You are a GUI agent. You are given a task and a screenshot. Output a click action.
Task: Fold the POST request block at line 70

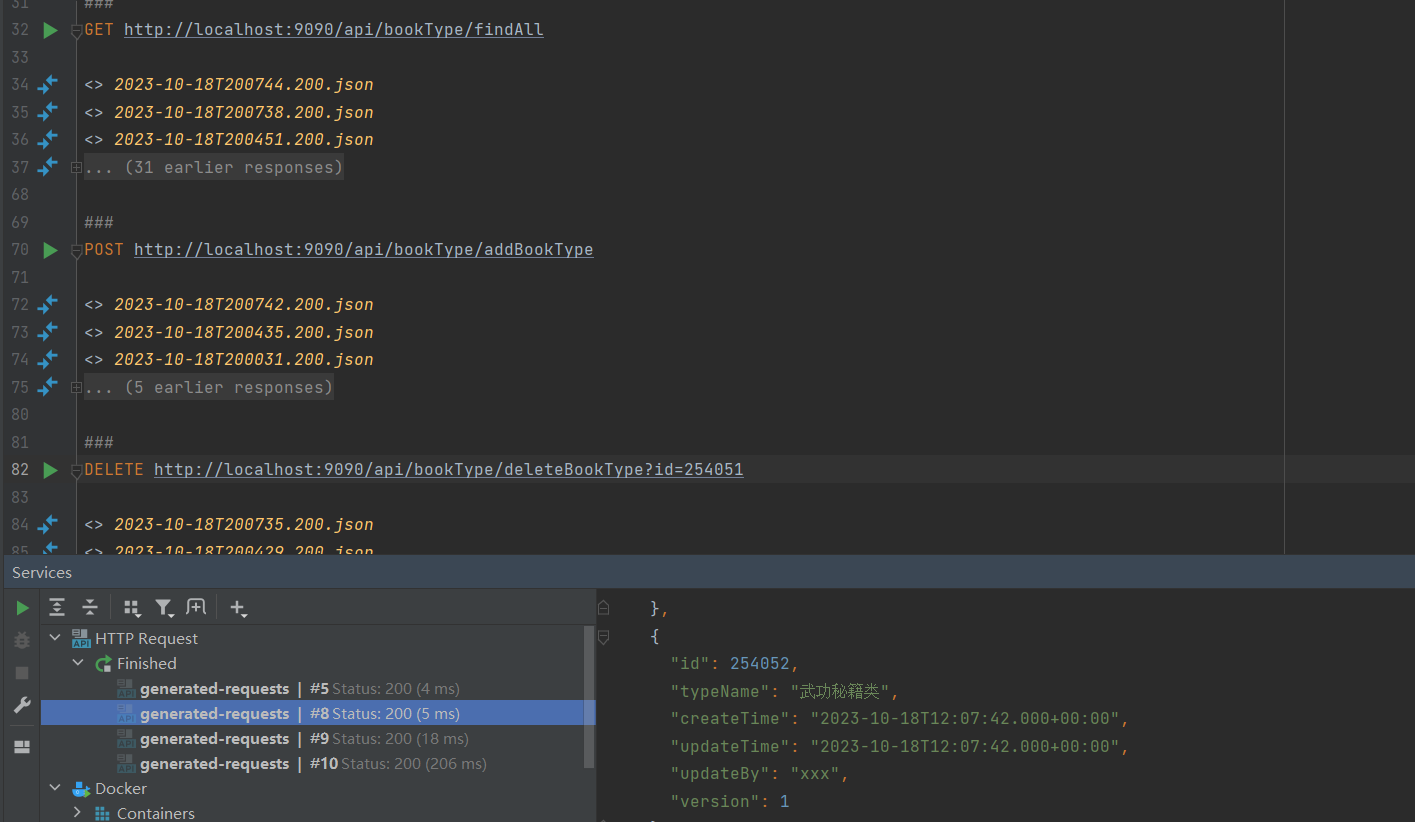coord(77,251)
